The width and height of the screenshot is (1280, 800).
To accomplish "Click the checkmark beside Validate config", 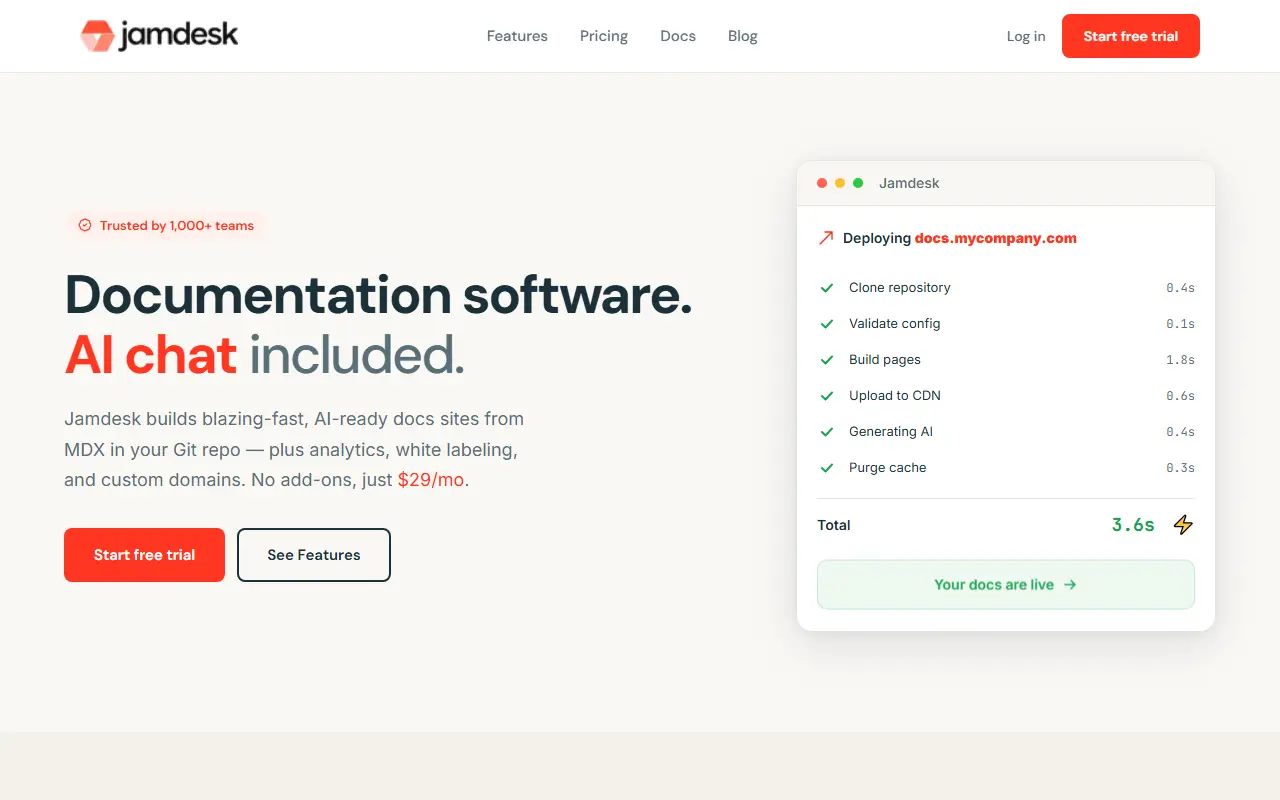I will click(x=827, y=324).
